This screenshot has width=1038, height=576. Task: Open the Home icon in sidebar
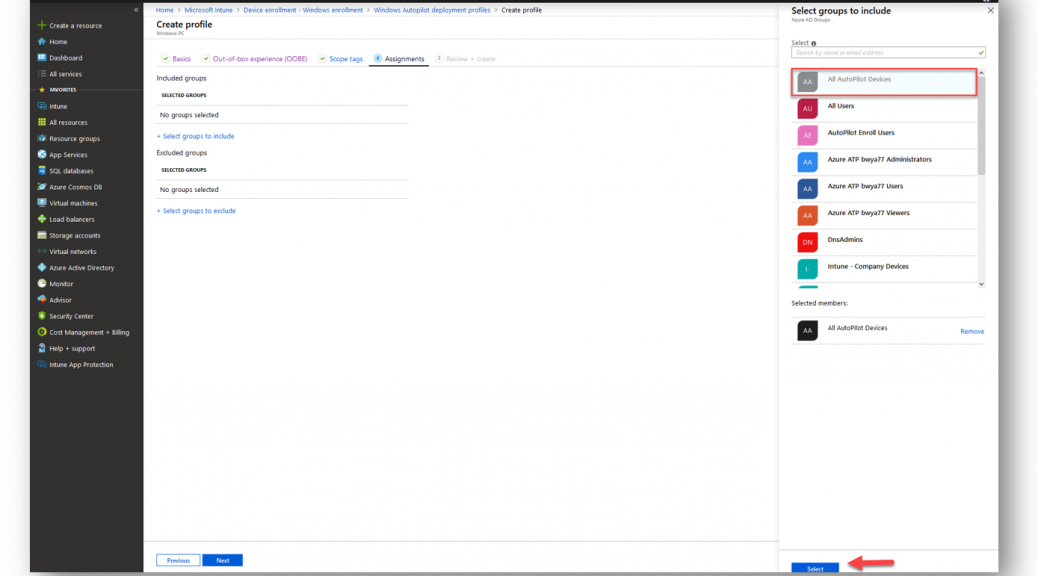click(x=42, y=41)
